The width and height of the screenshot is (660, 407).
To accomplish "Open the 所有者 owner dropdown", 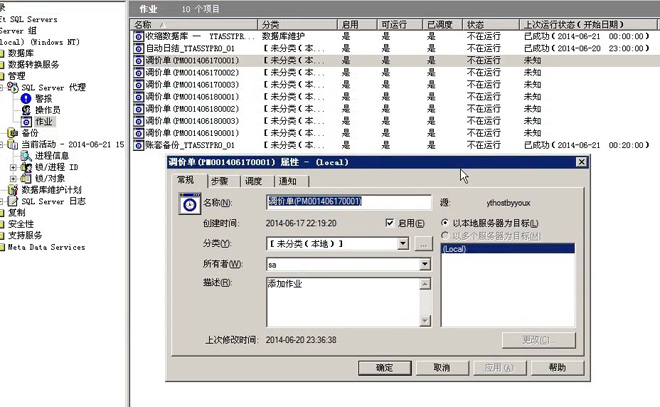I will [425, 264].
